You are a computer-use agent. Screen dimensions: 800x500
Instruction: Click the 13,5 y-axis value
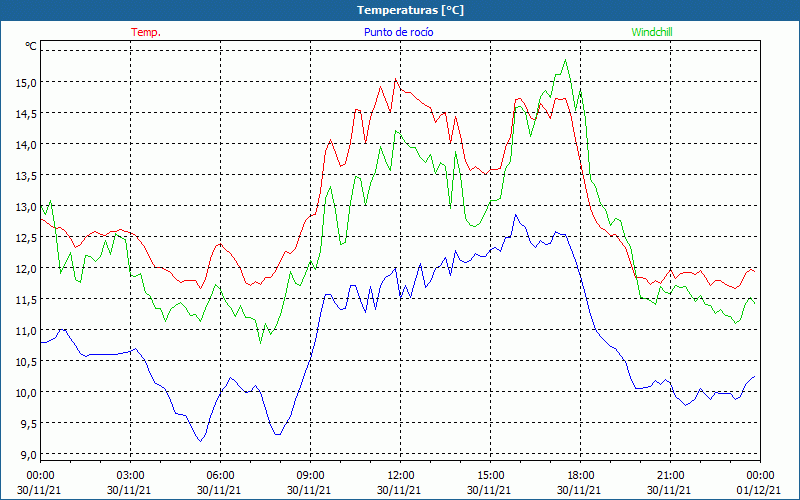27,176
